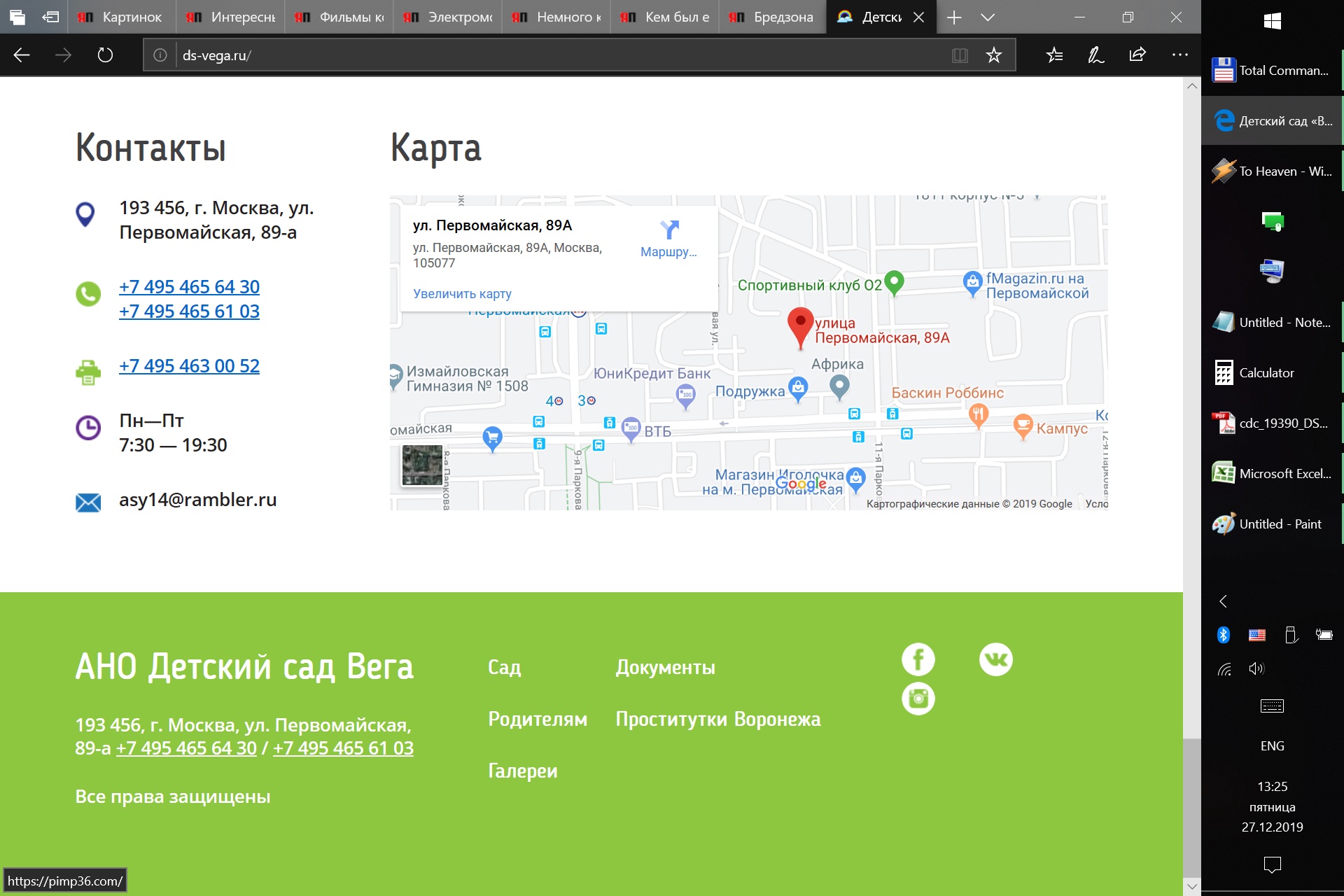Click the red map pin marker
The width and height of the screenshot is (1344, 896).
(x=801, y=328)
